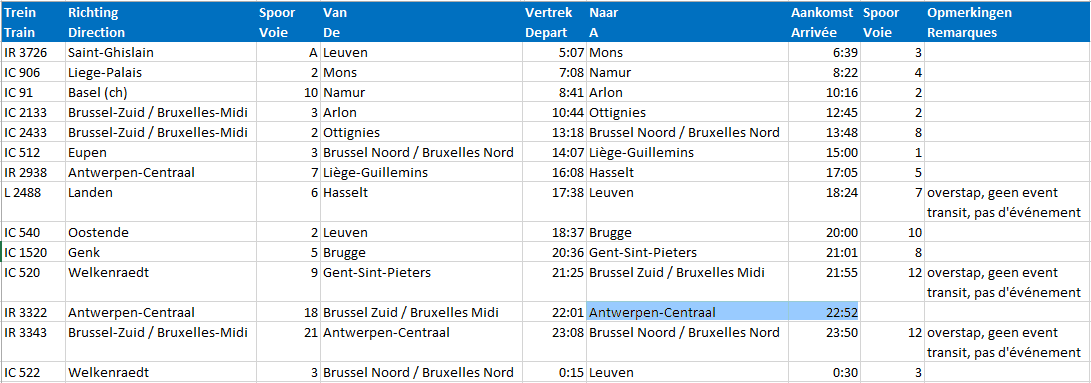Click the Oostende direction cell
The image size is (1091, 383).
(x=160, y=233)
